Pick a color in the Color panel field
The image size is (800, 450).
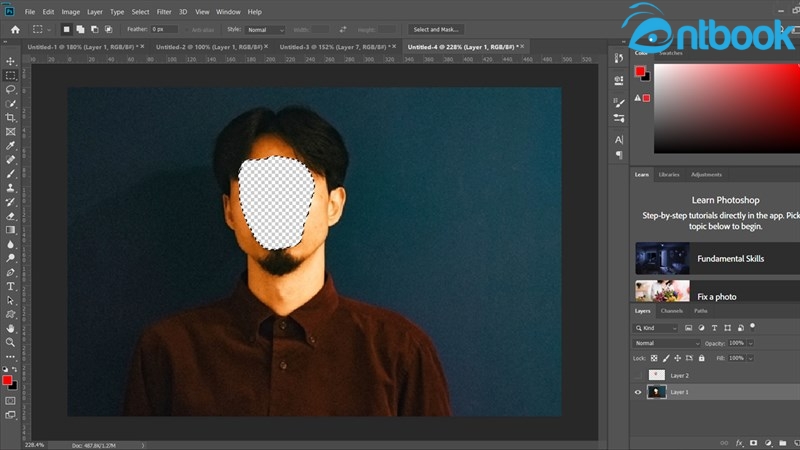(727, 108)
